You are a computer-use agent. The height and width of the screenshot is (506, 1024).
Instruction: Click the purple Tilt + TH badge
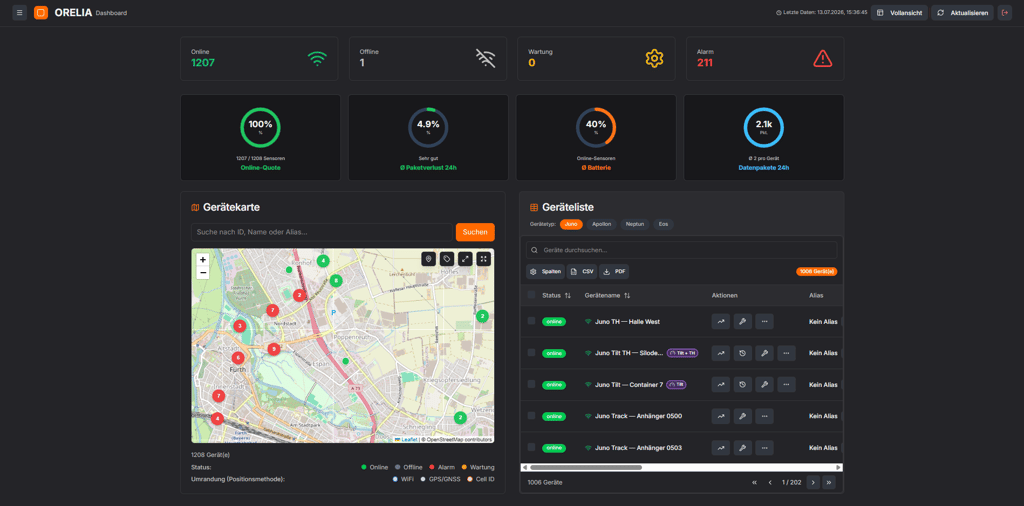coord(682,353)
